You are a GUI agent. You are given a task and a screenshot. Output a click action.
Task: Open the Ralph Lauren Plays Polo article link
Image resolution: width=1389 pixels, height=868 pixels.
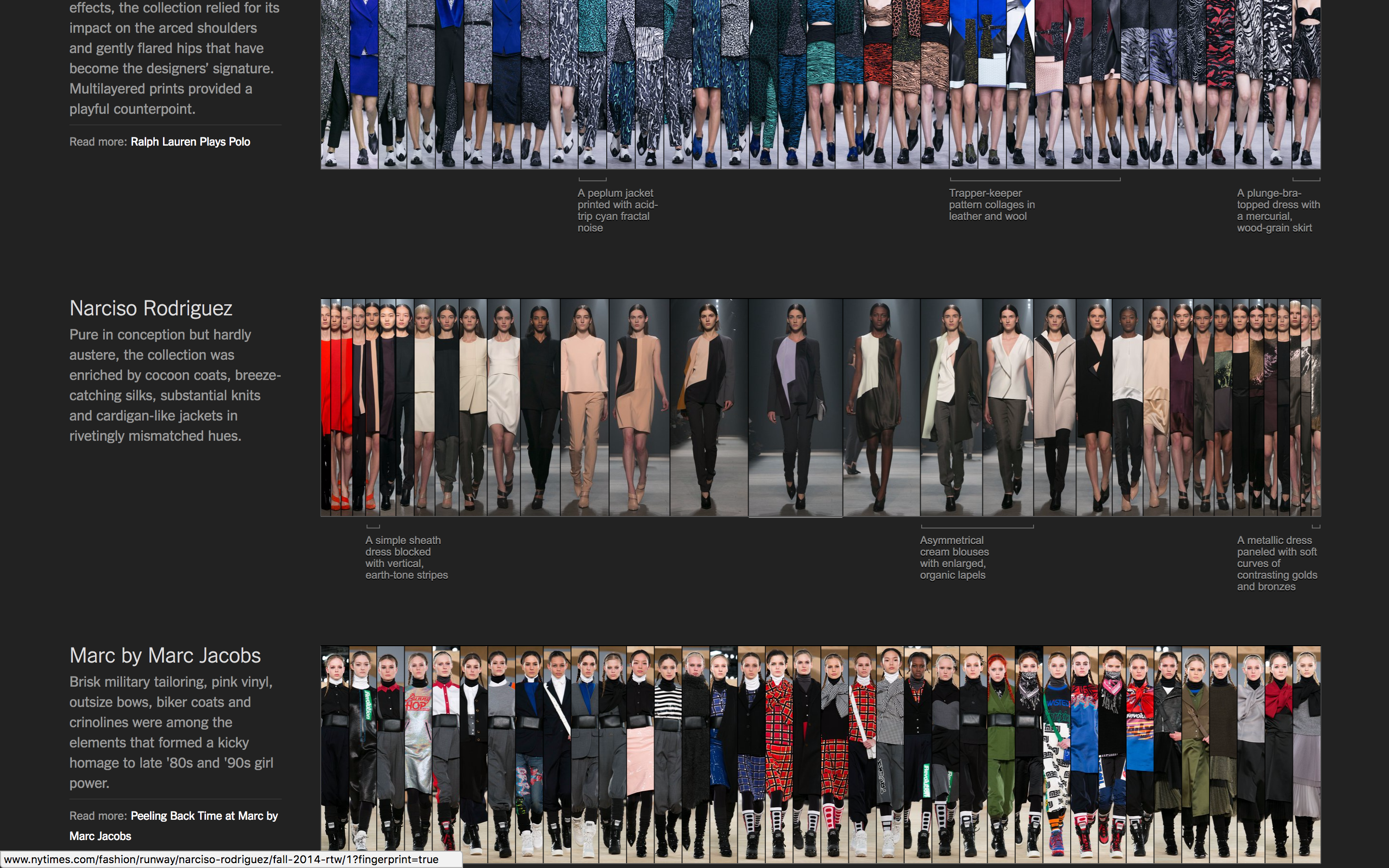pos(191,141)
